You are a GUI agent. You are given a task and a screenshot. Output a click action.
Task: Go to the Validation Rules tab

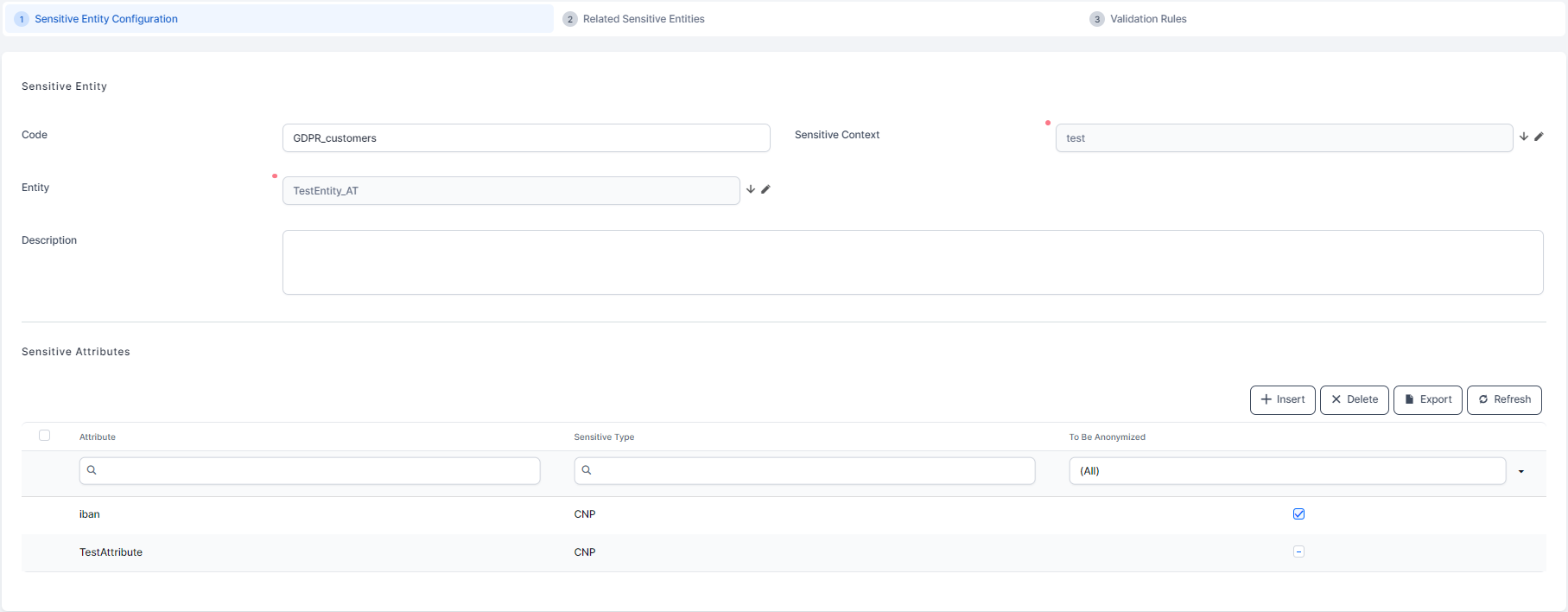tap(1147, 19)
